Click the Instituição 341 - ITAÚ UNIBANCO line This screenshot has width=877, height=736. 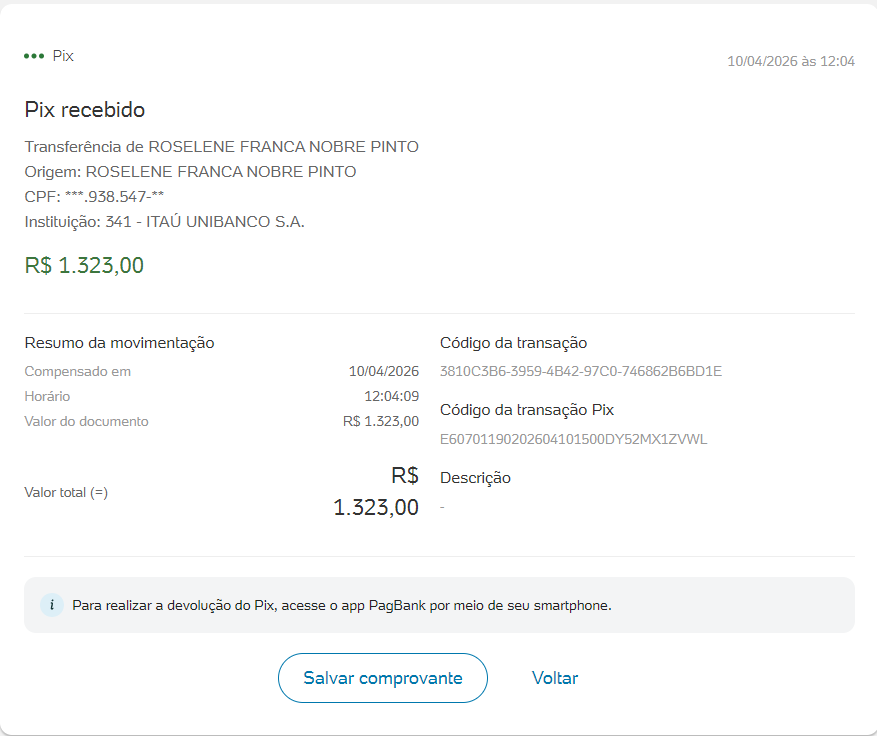[164, 222]
